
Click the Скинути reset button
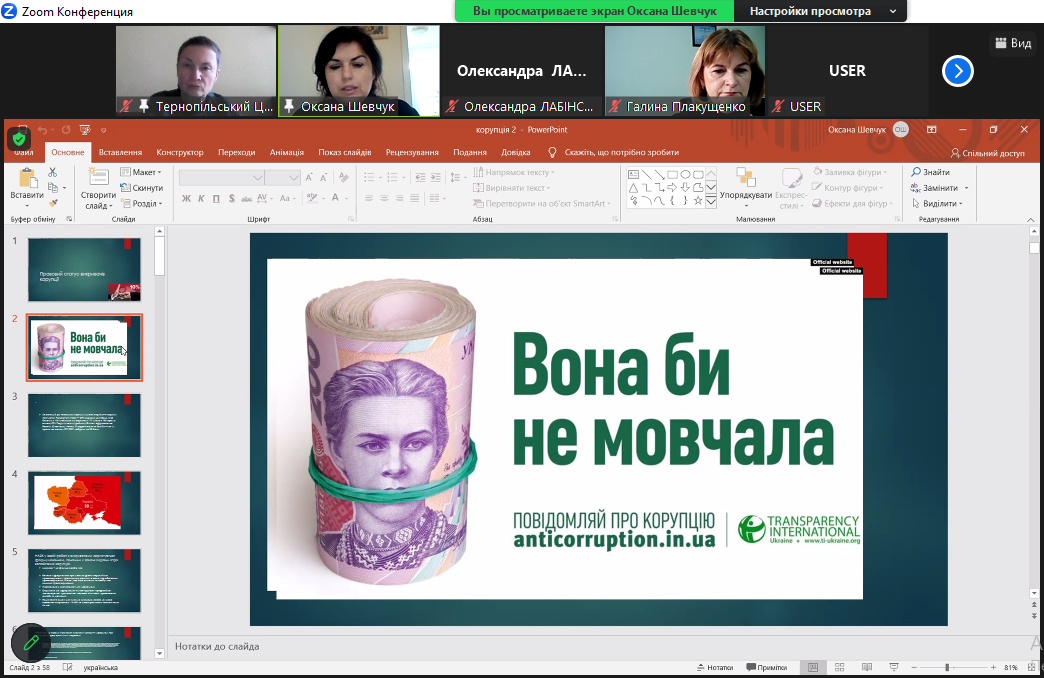click(x=141, y=188)
